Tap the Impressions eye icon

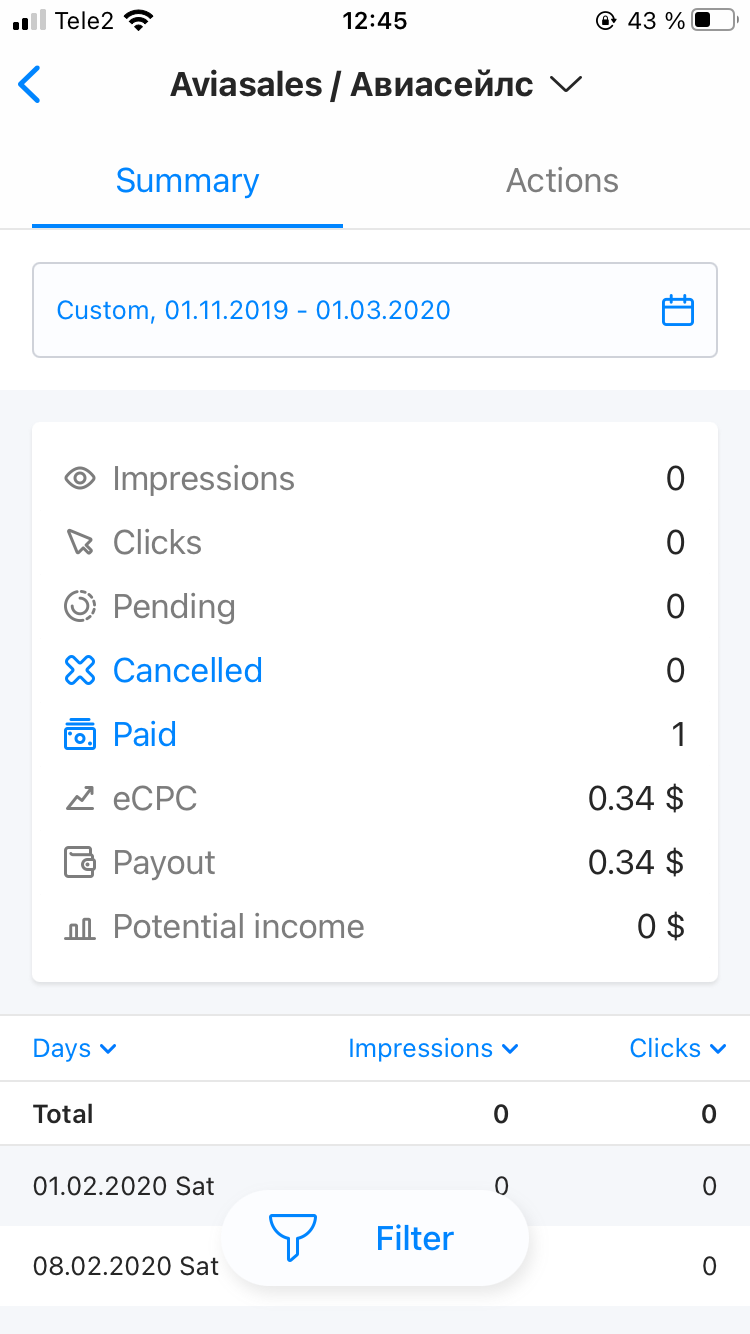click(79, 479)
